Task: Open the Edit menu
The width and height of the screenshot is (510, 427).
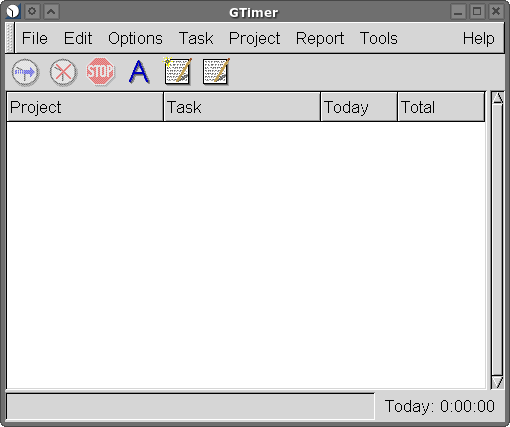Action: (78, 38)
